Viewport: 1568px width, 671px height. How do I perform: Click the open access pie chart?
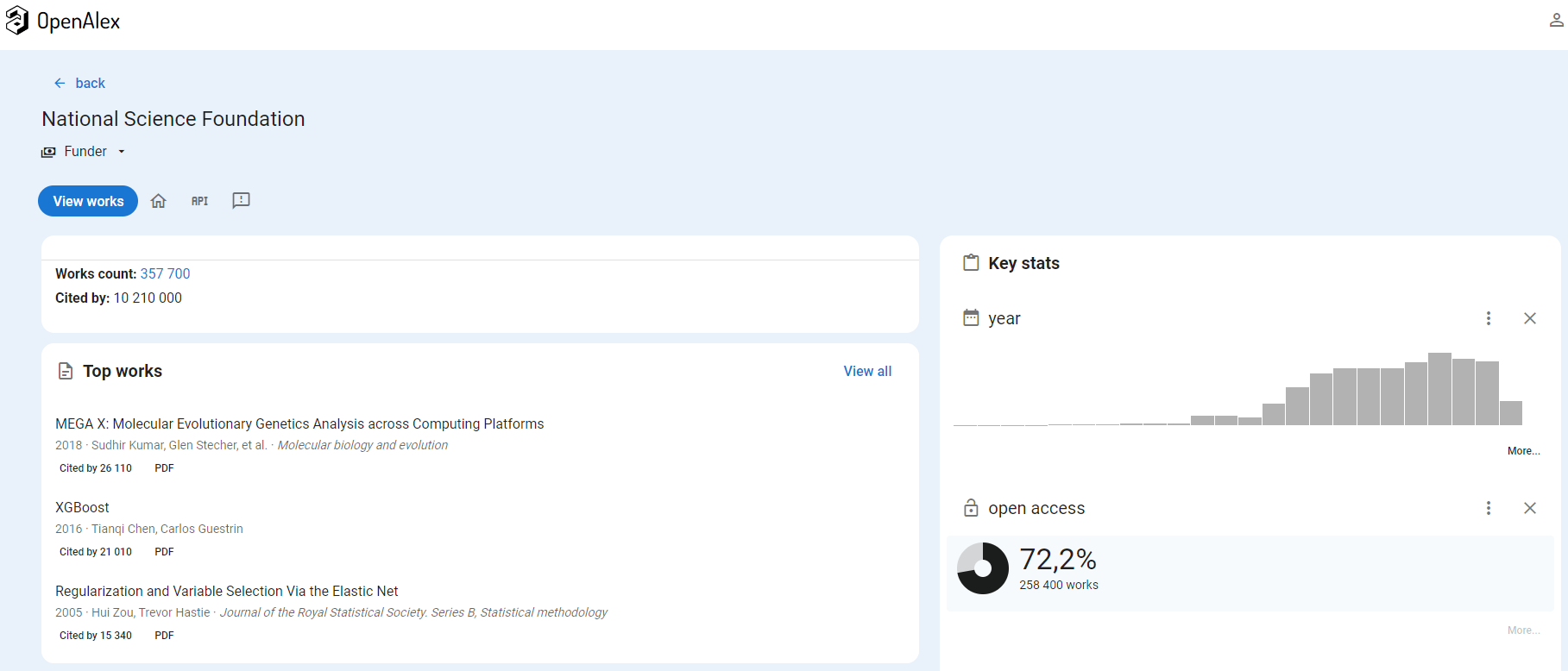coord(983,568)
